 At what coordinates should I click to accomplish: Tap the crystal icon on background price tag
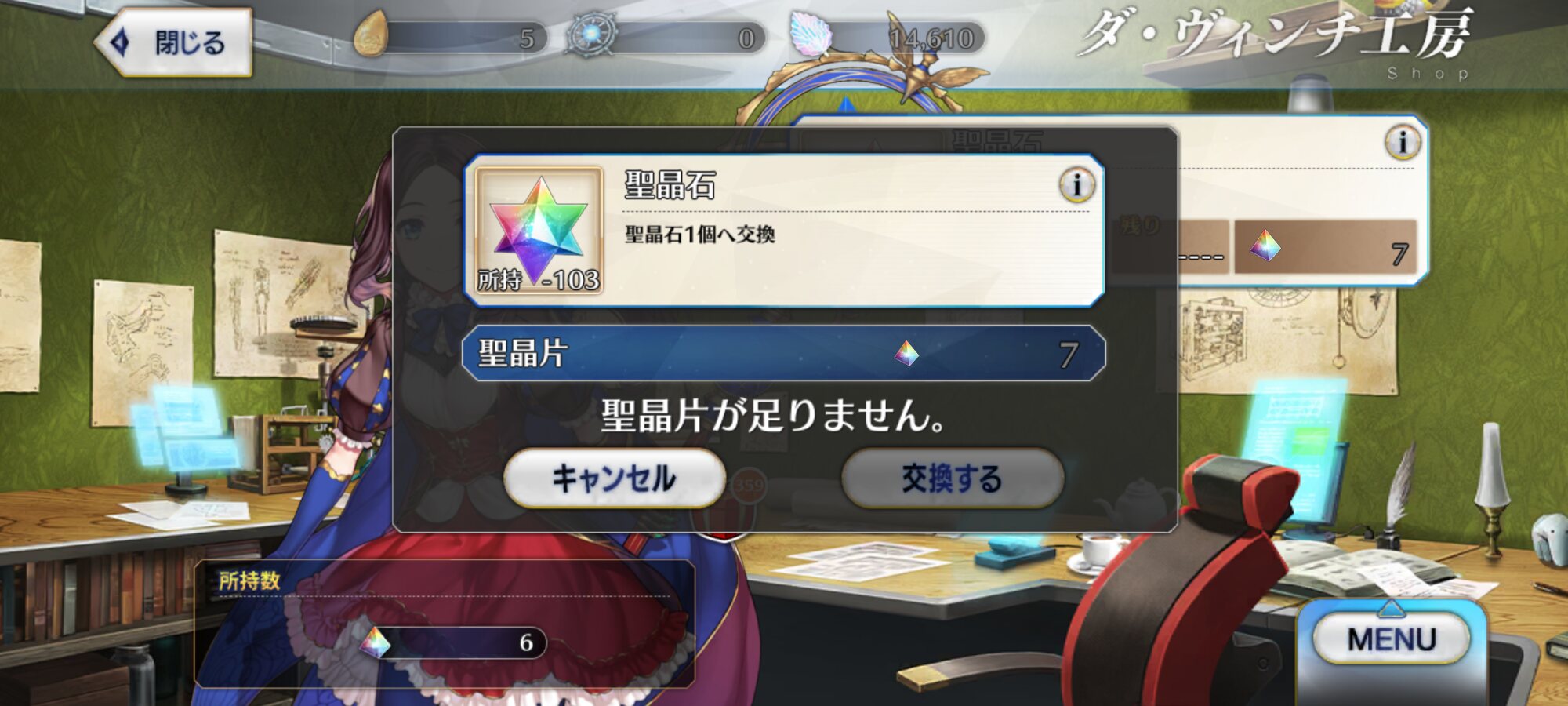pyautogui.click(x=1265, y=246)
